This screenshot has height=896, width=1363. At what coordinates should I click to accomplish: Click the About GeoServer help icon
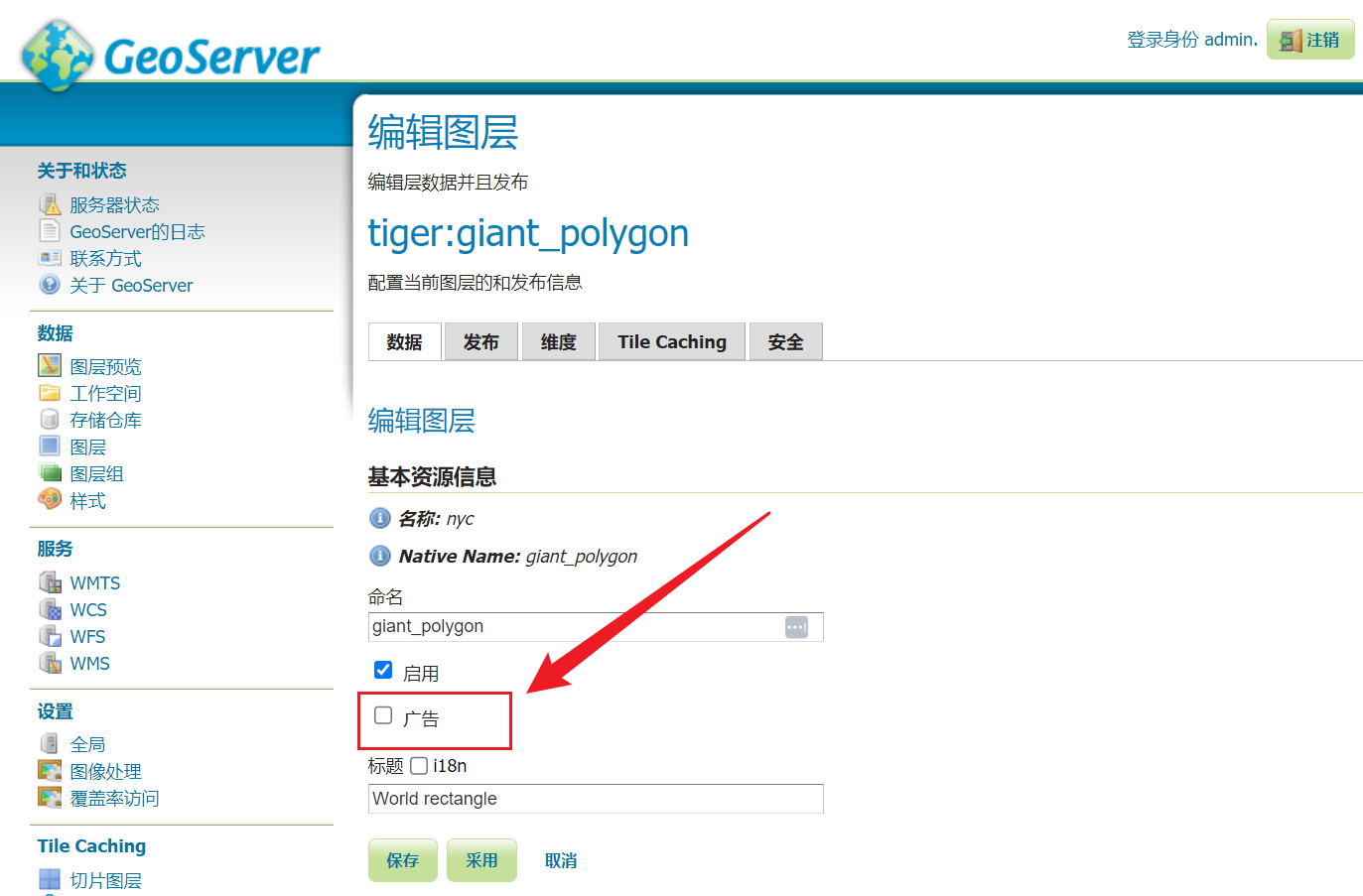pos(50,285)
